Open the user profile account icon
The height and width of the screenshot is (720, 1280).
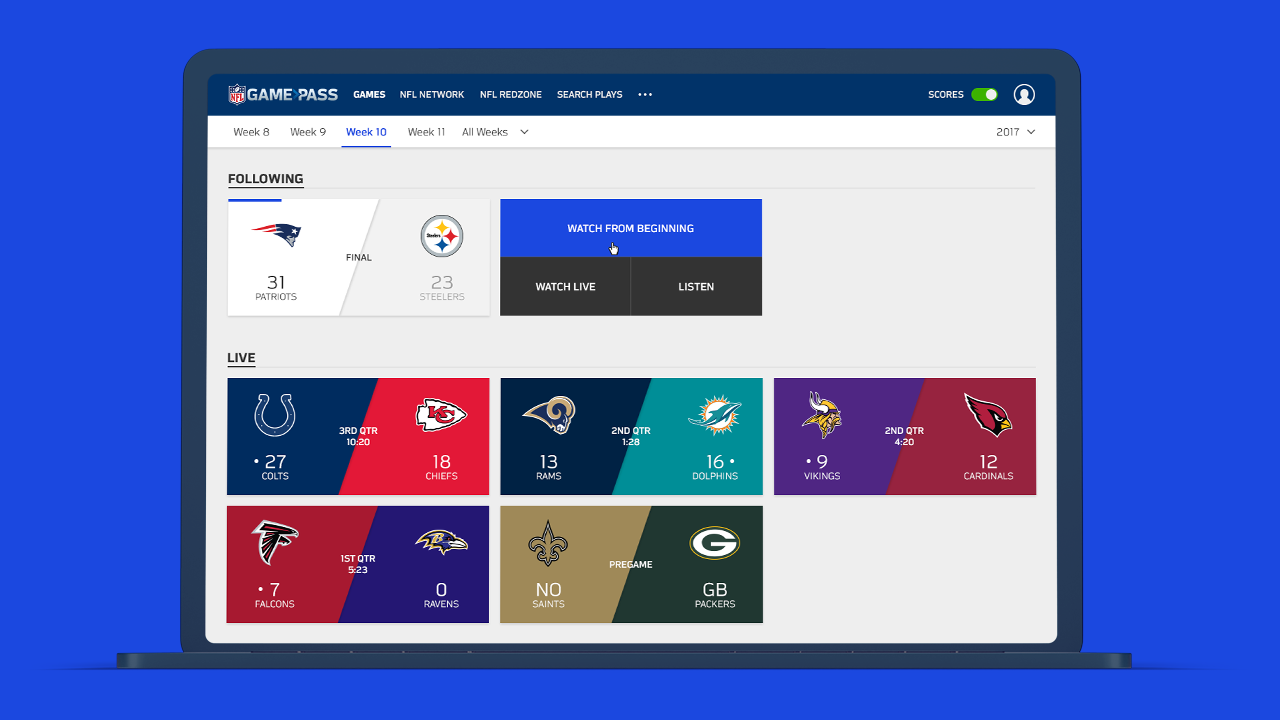pos(1024,95)
